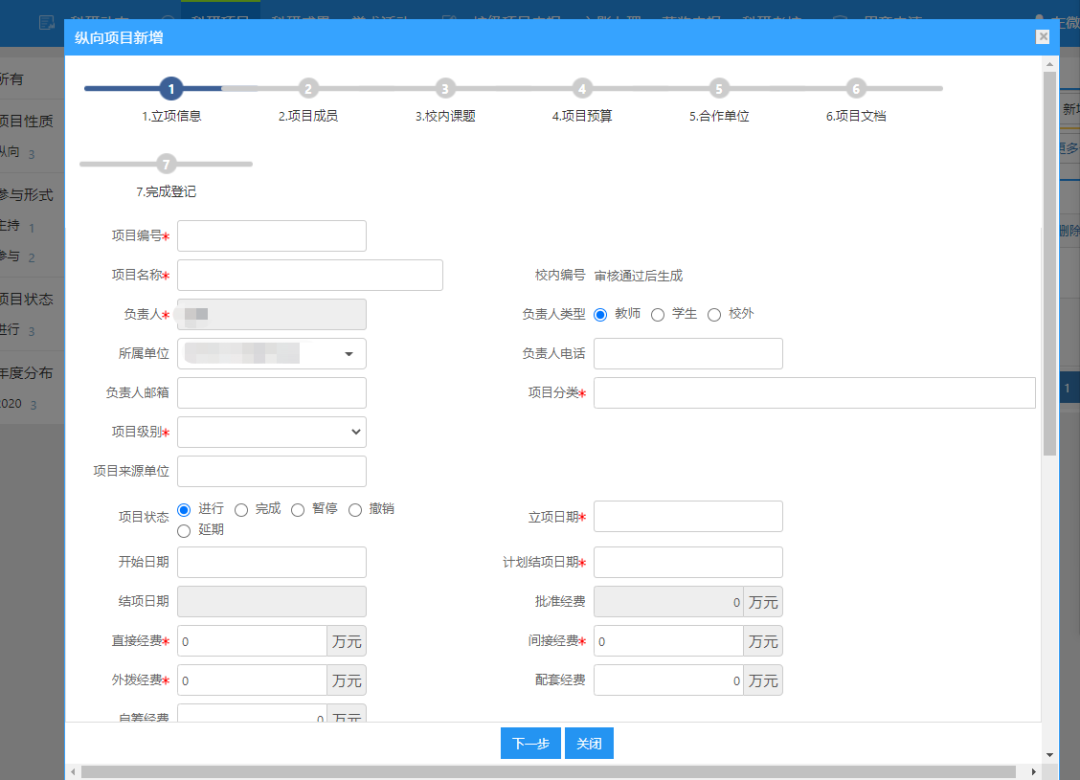The width and height of the screenshot is (1080, 780).
Task: Click step 5 合作单位 circle icon
Action: click(x=719, y=89)
